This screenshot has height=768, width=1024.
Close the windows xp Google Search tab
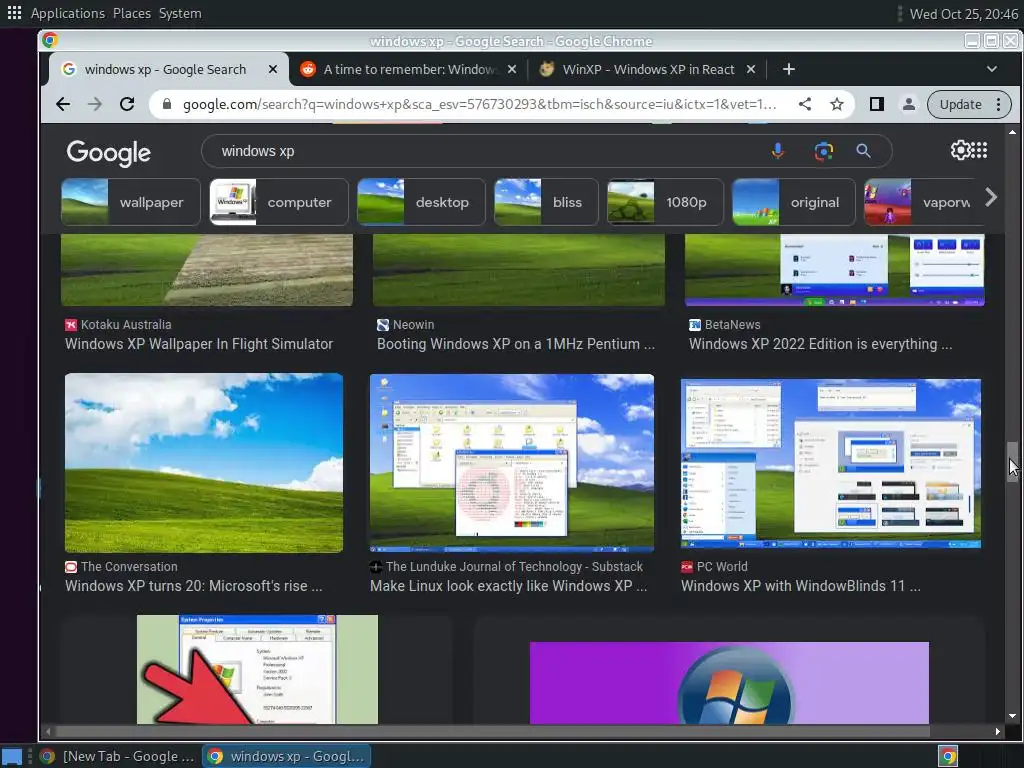[x=273, y=69]
